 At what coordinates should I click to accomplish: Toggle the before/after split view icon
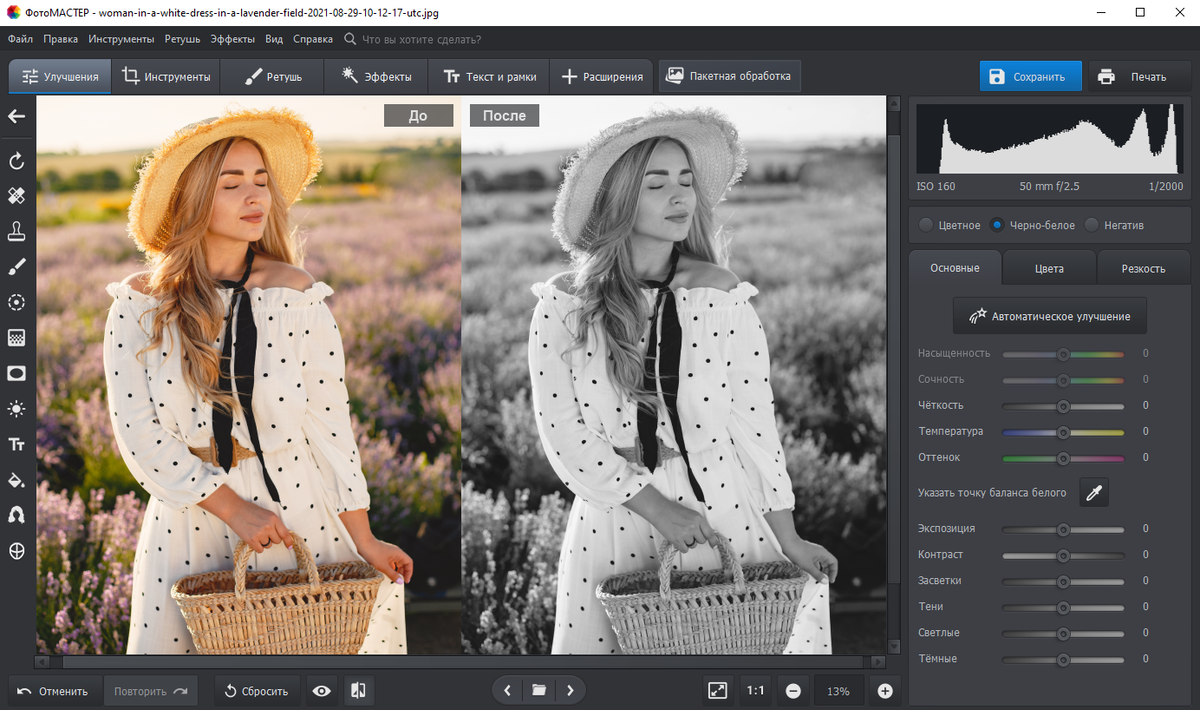tap(357, 690)
